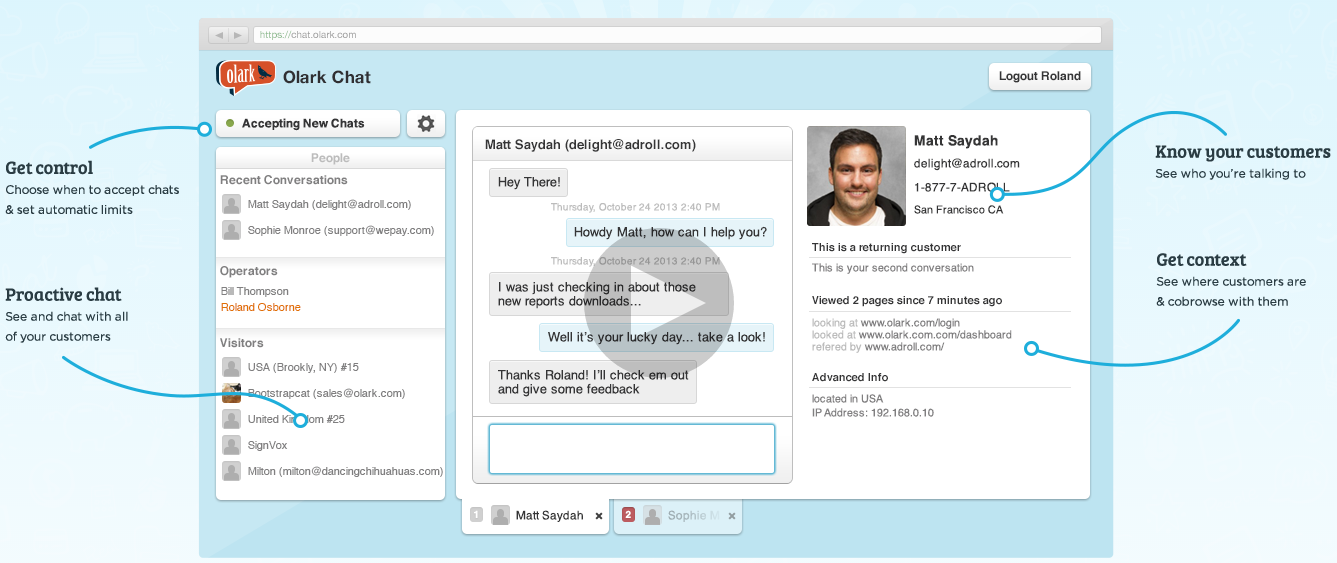Screen dimensions: 1337x563
Task: Click avatar icon beside Milton visitor
Action: pos(232,471)
